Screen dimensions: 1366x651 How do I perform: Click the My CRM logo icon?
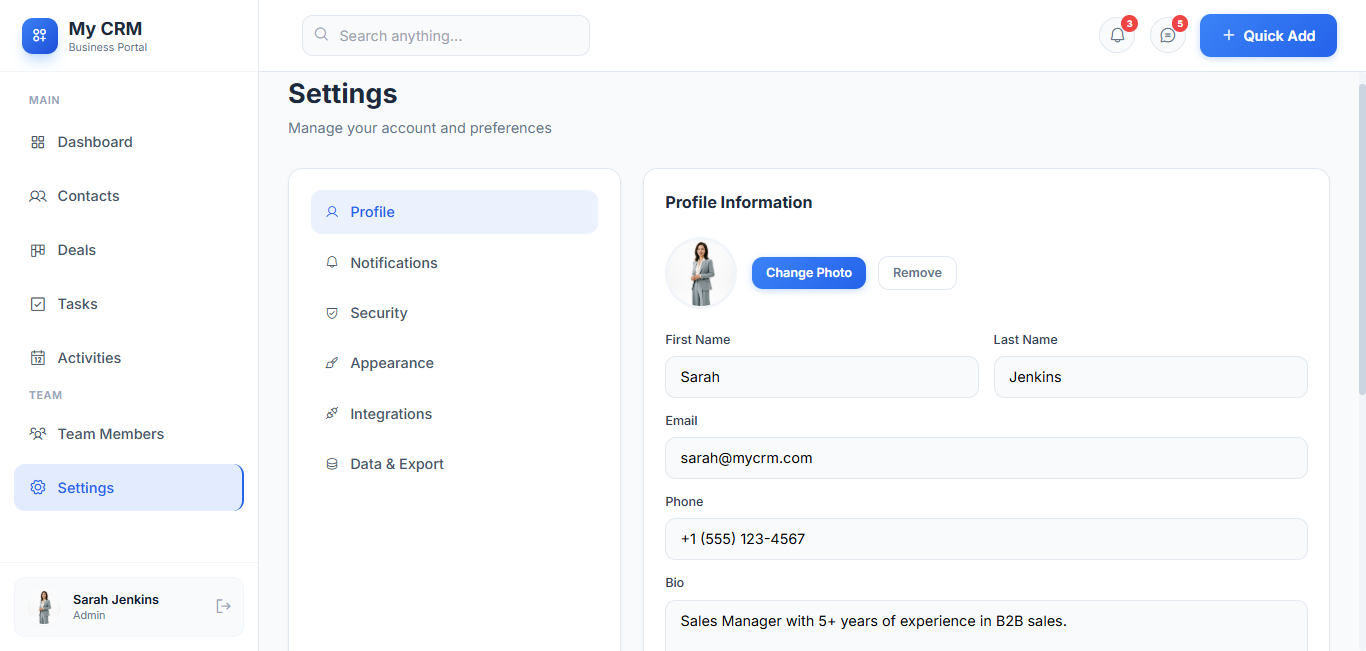(40, 35)
